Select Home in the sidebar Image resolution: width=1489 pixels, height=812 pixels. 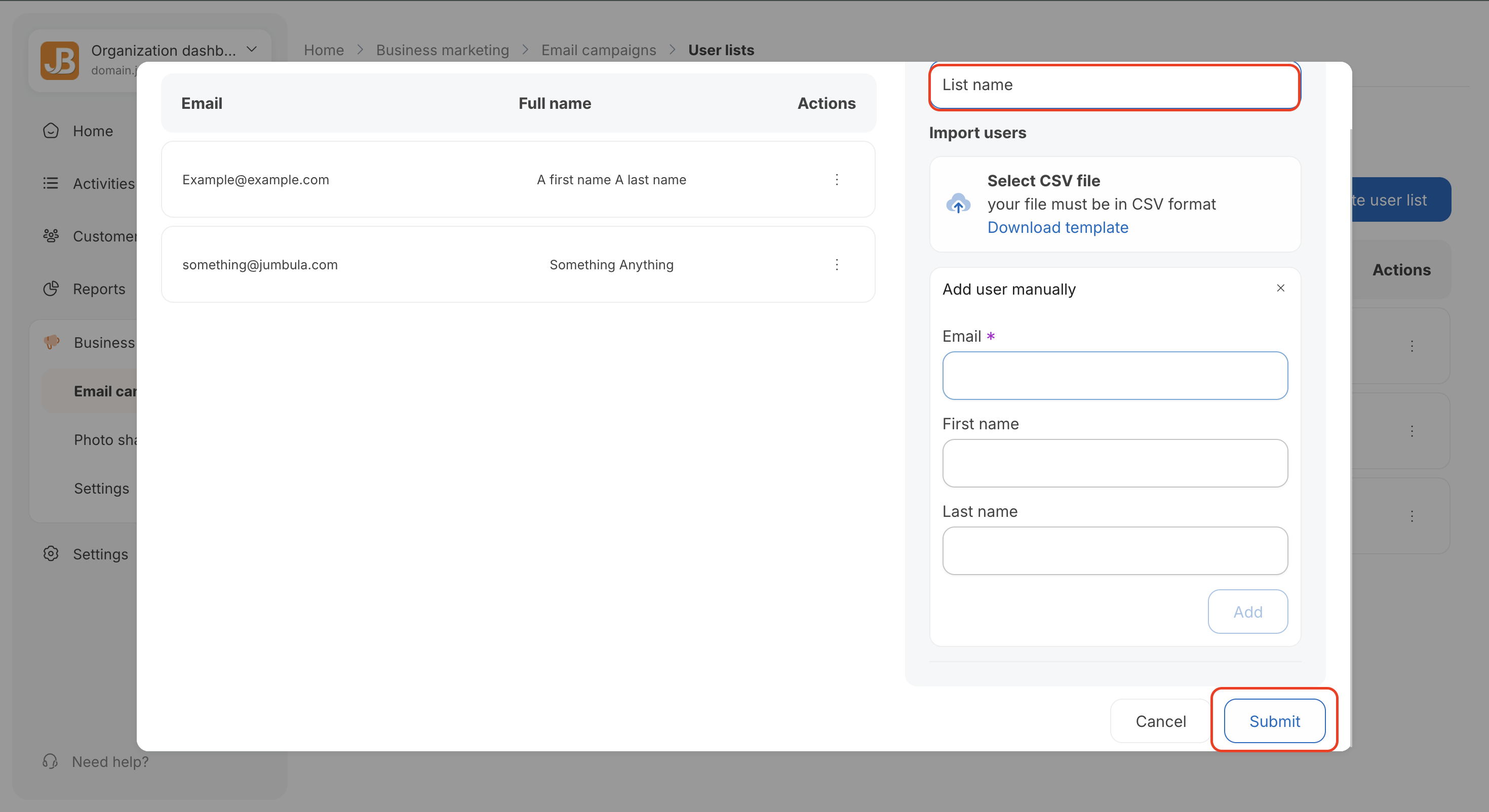51,131
